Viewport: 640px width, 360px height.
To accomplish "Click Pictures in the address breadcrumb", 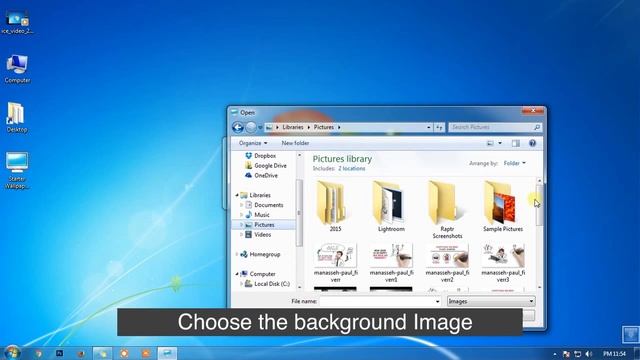I will pyautogui.click(x=324, y=127).
